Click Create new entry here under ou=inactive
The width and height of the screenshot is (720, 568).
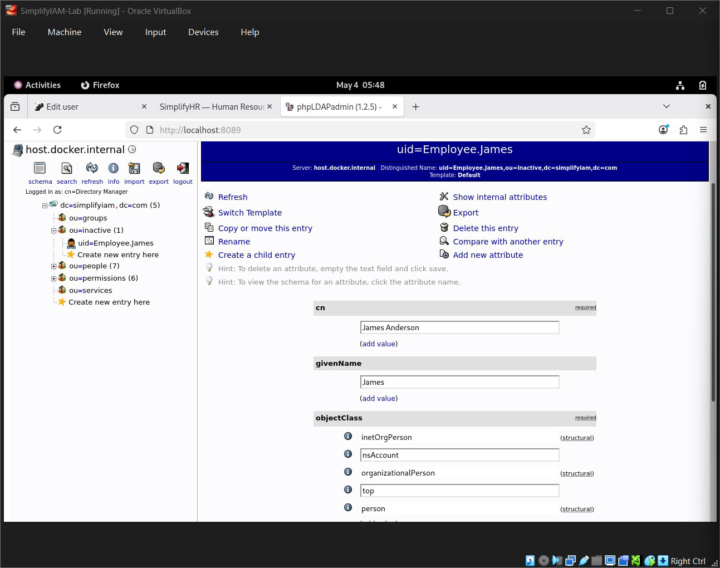point(118,254)
